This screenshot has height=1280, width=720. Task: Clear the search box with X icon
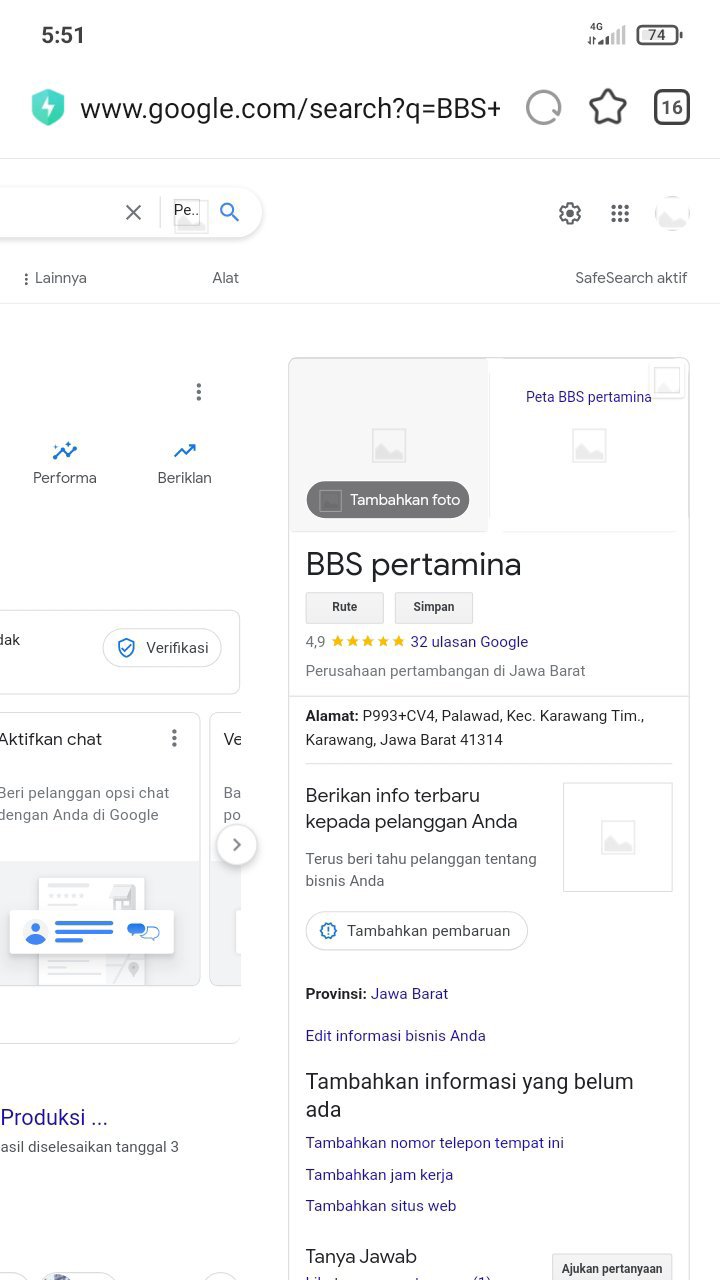click(133, 212)
